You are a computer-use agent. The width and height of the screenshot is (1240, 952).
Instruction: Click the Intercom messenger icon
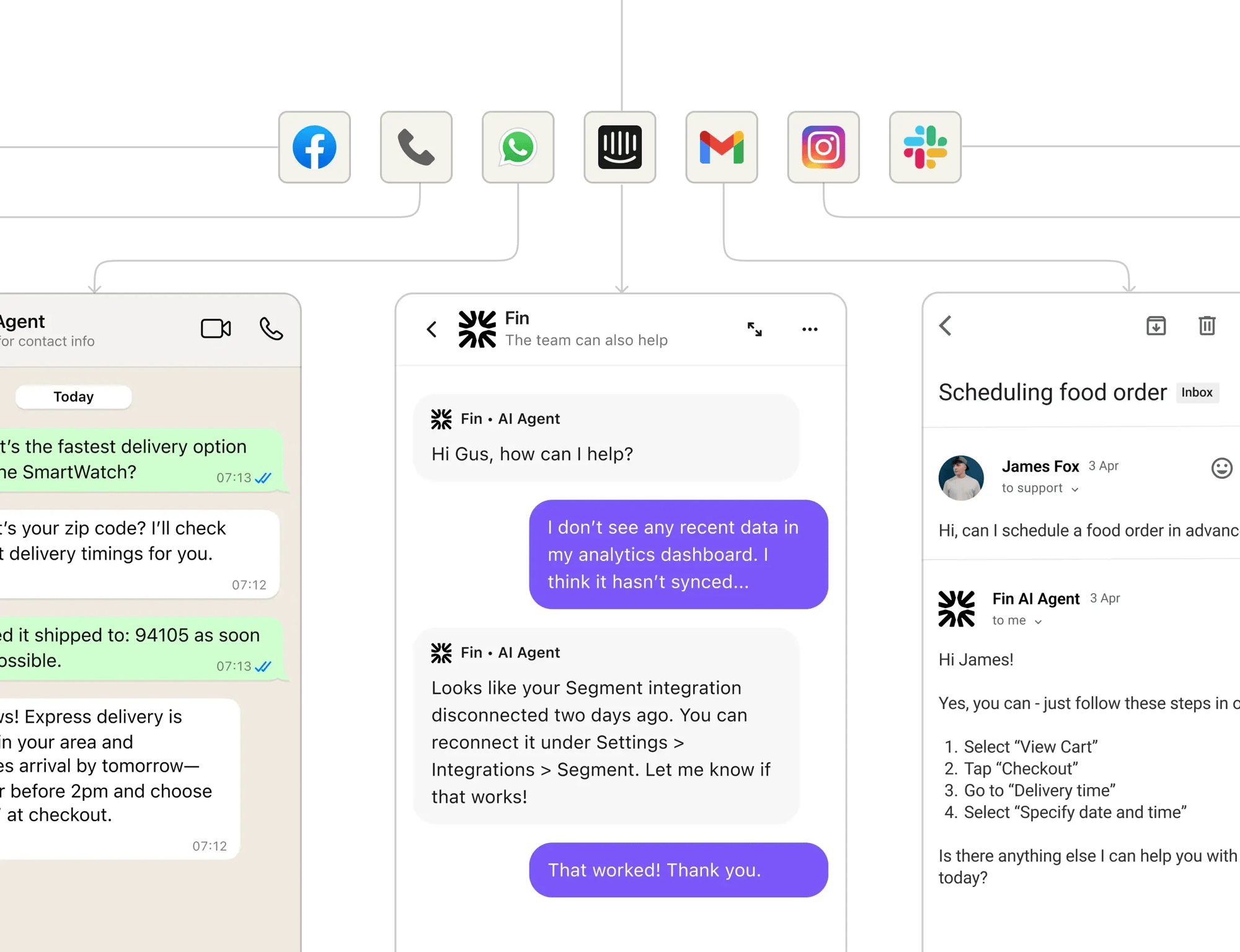[620, 147]
